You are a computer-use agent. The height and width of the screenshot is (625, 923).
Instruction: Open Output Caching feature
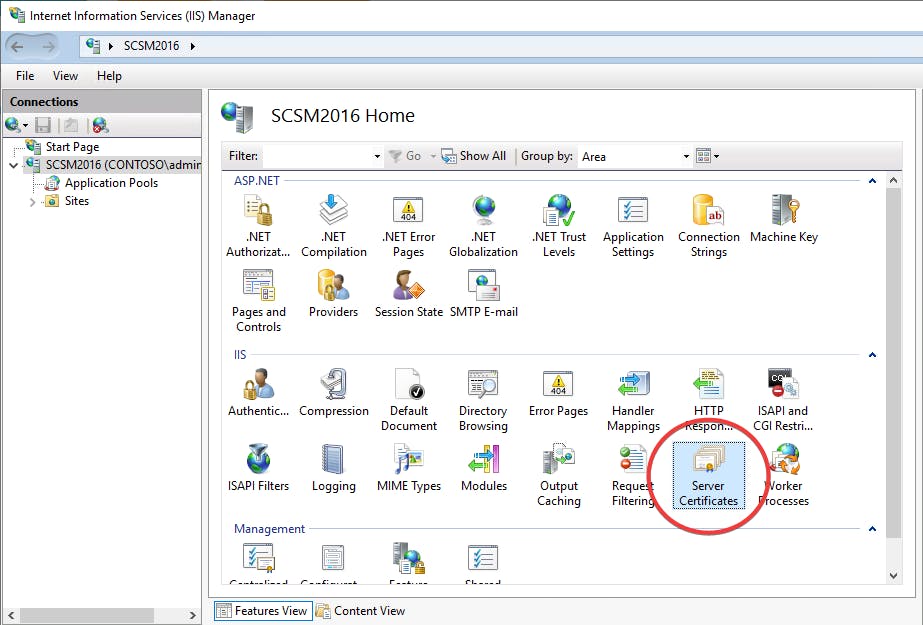pos(559,476)
